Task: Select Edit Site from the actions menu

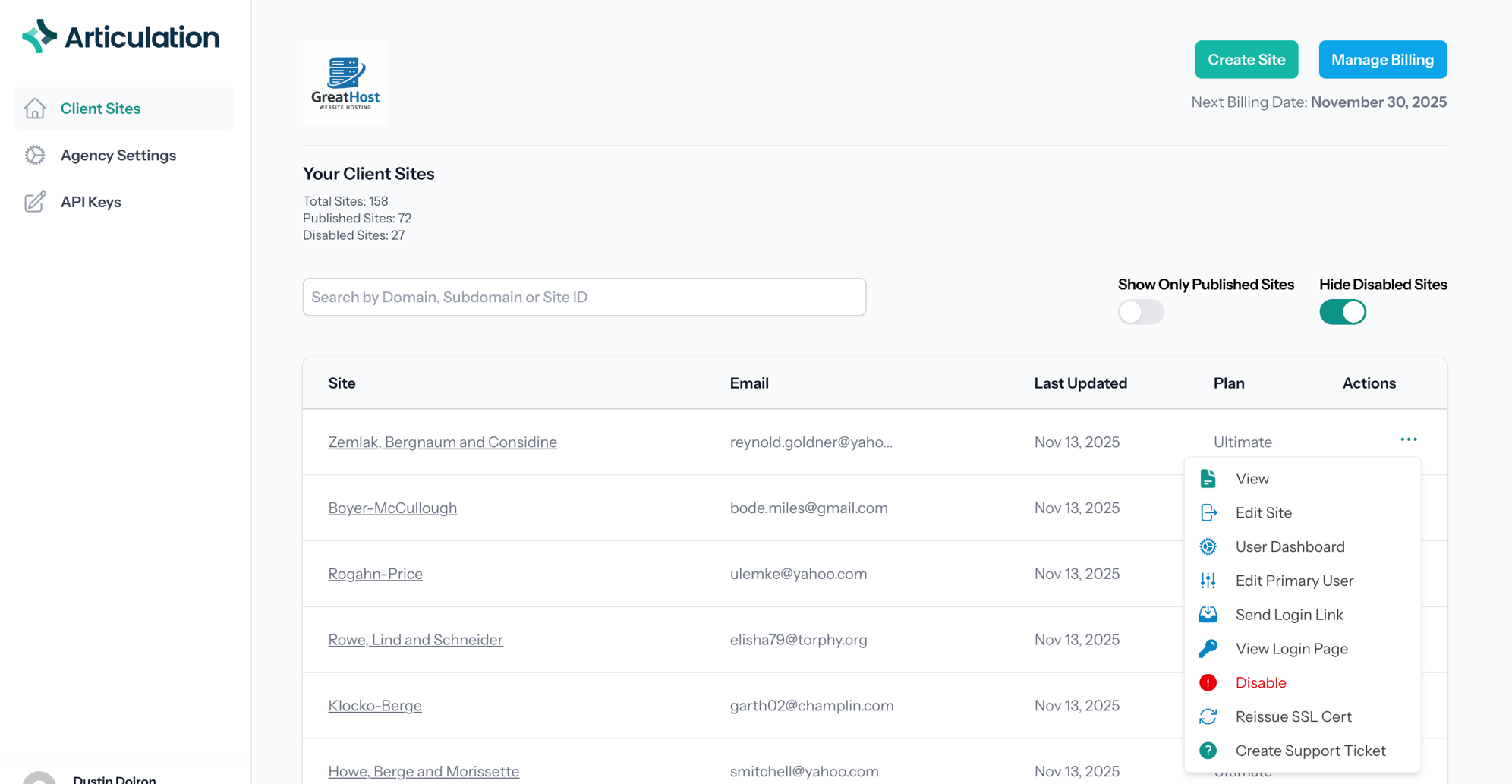Action: click(1263, 512)
